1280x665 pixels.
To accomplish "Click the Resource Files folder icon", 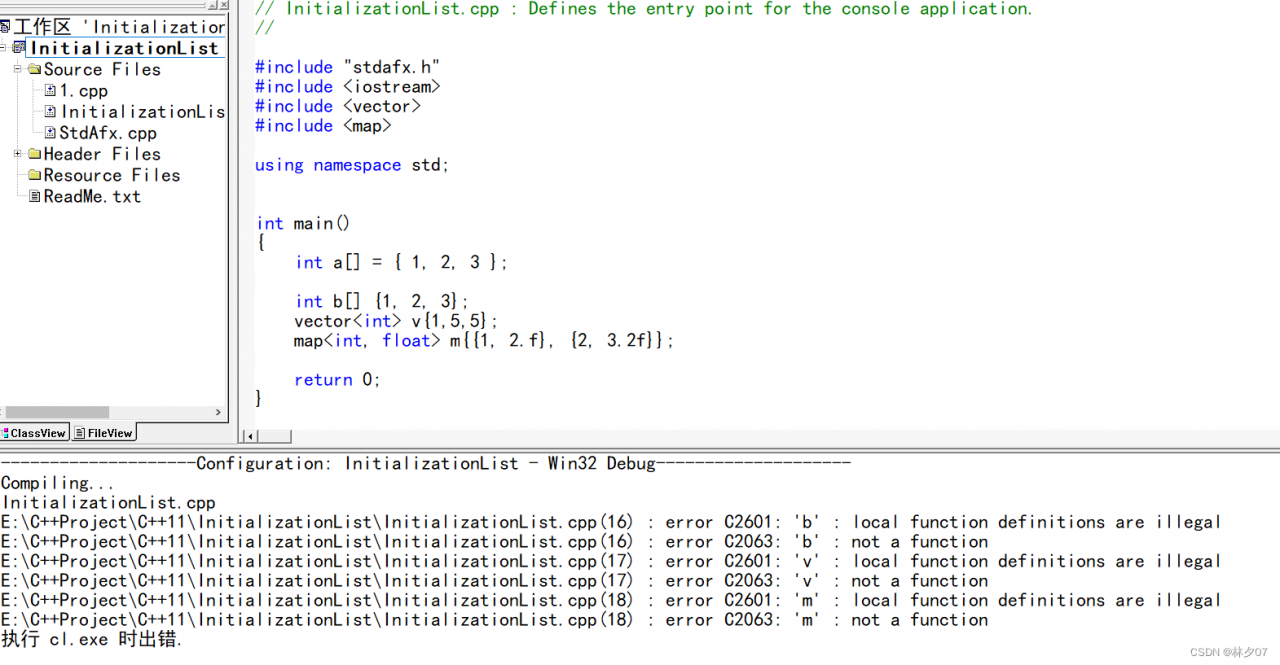I will (34, 176).
